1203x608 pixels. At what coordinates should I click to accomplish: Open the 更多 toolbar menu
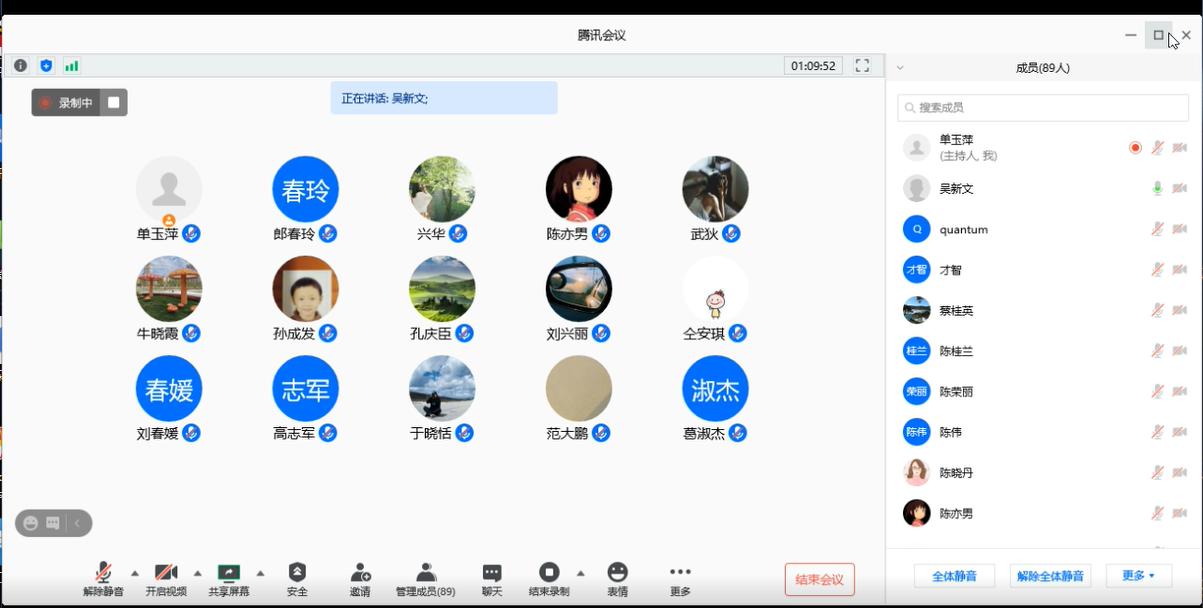pos(680,578)
